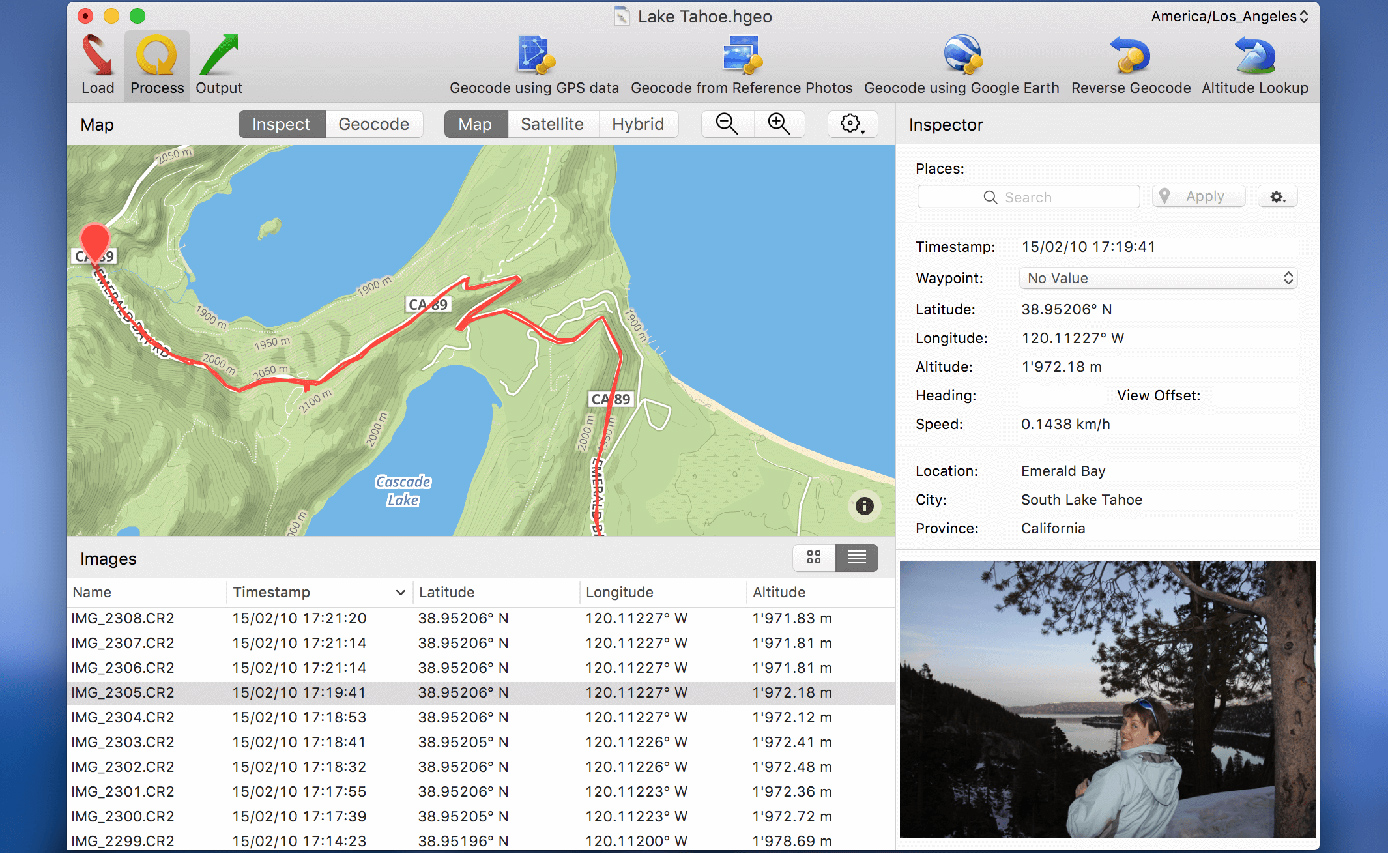Select the Map view tab

[x=475, y=124]
